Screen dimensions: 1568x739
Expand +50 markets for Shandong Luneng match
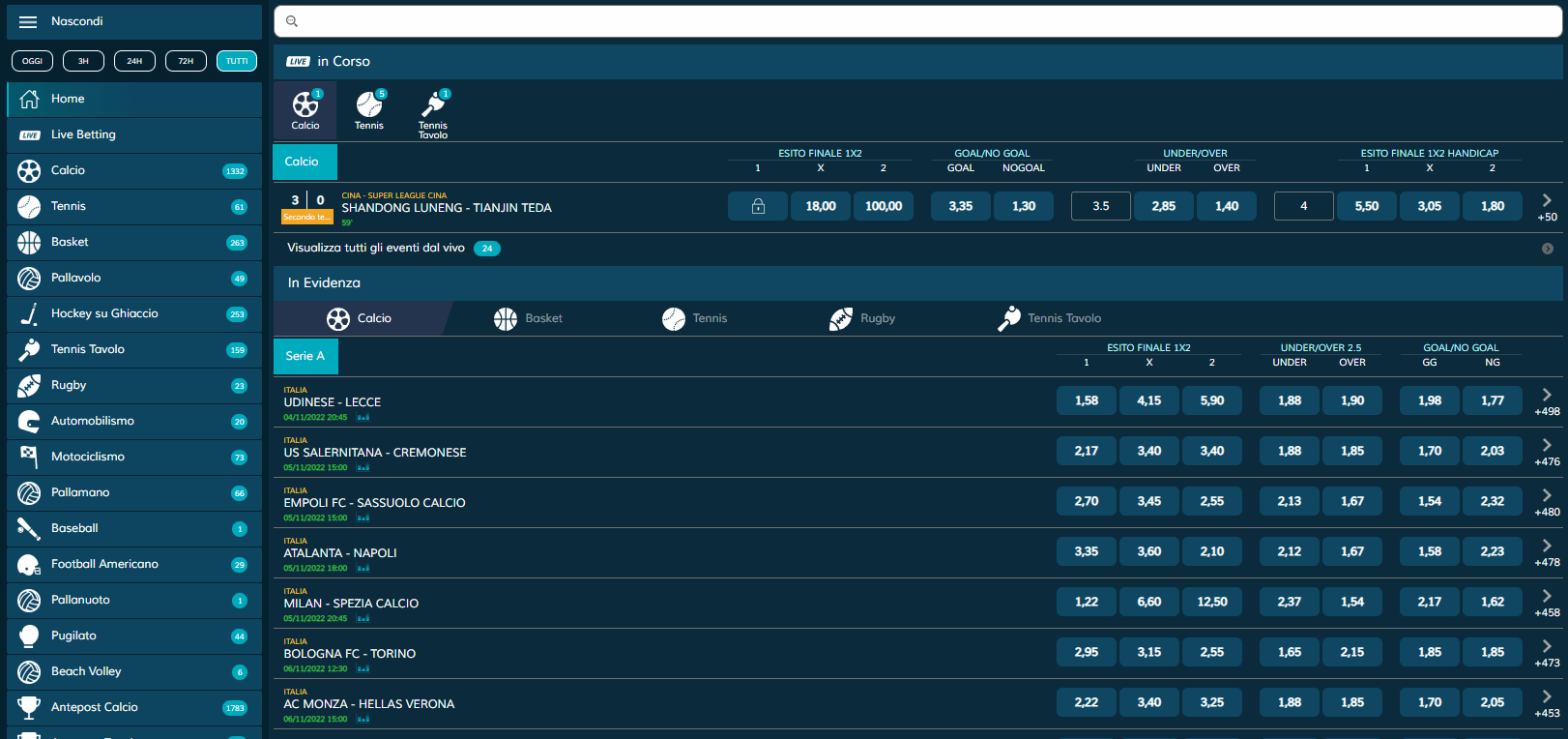click(x=1547, y=207)
